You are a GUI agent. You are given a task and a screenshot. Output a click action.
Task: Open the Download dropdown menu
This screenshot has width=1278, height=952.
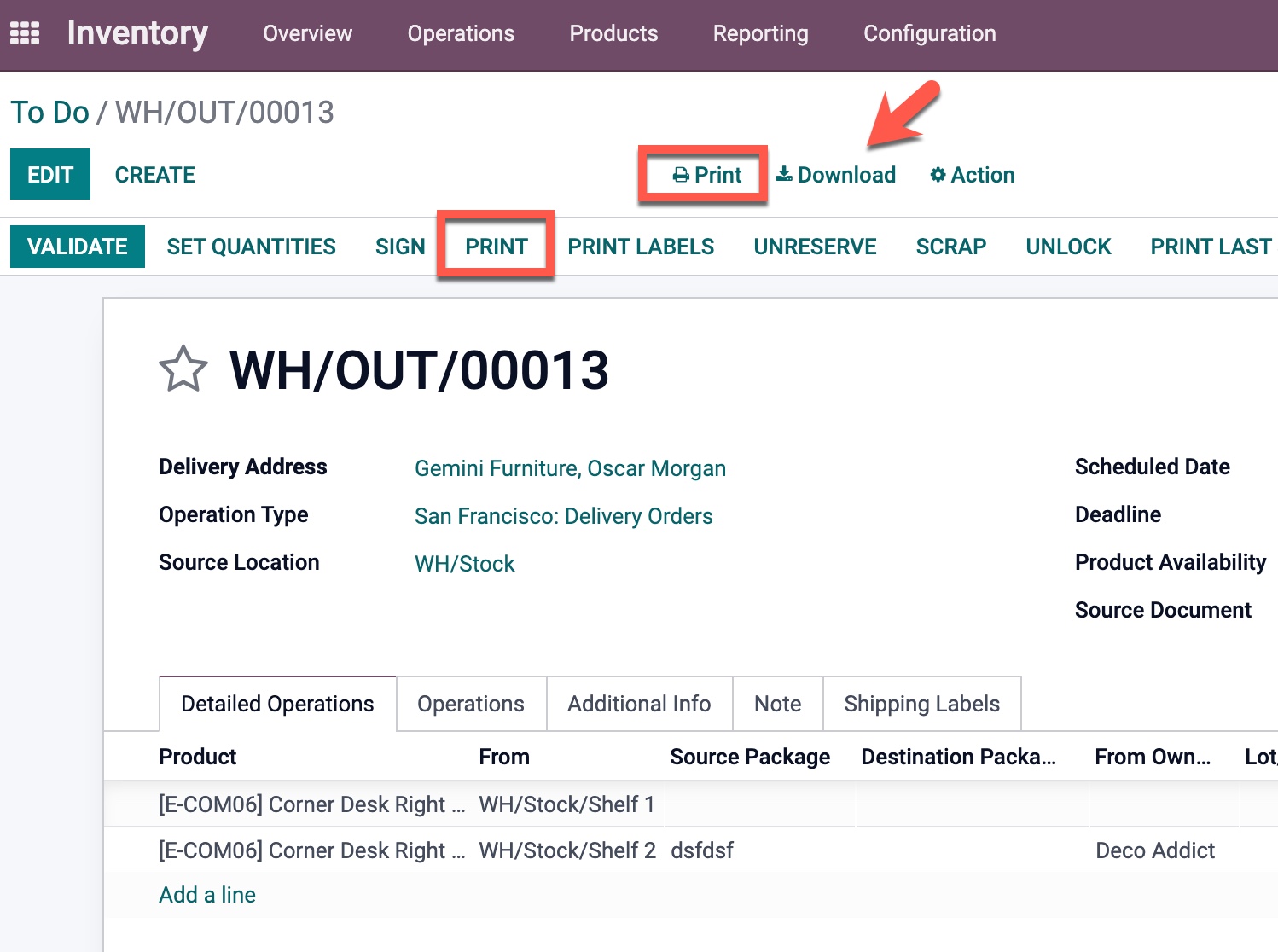836,175
